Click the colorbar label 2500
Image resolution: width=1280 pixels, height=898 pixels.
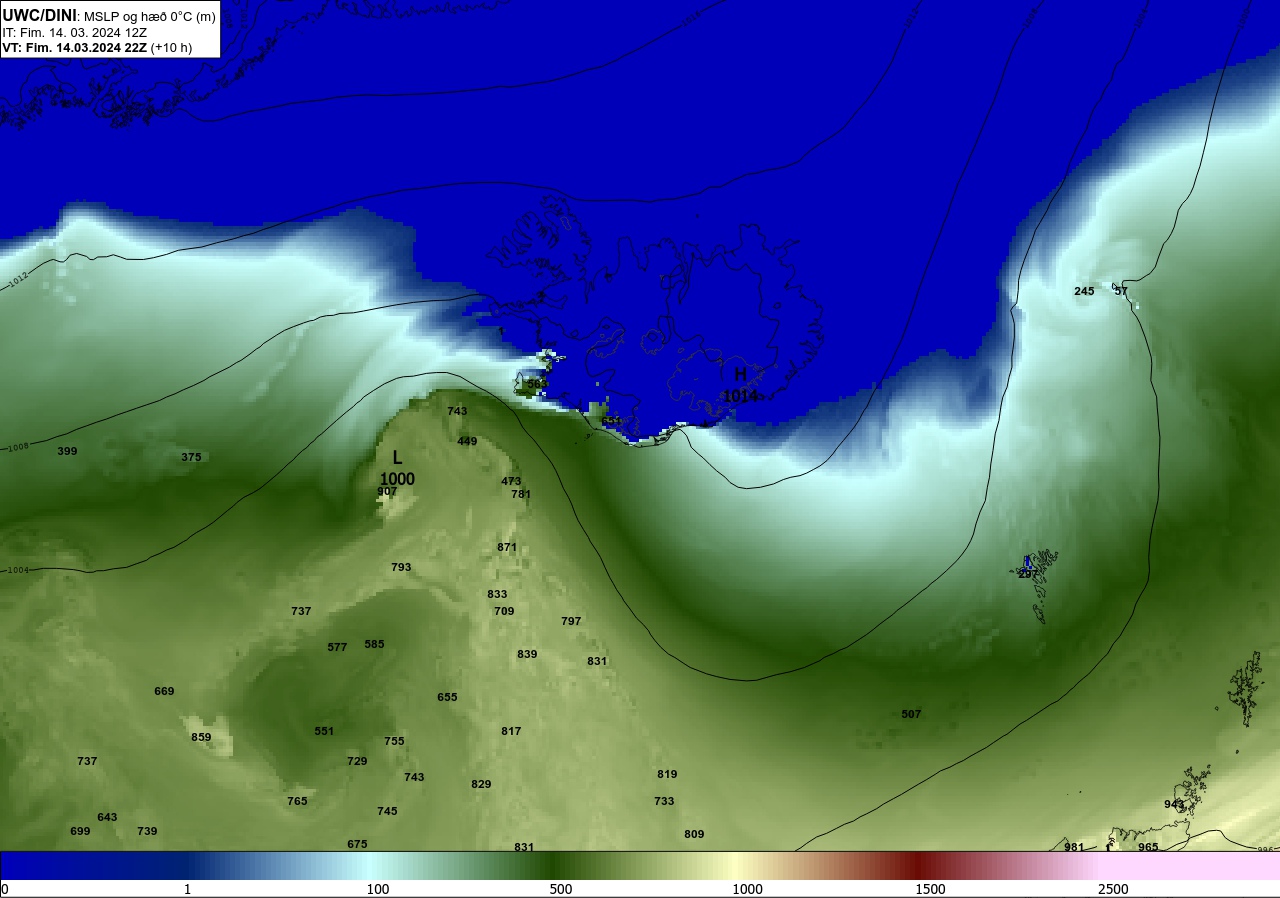click(x=1113, y=889)
